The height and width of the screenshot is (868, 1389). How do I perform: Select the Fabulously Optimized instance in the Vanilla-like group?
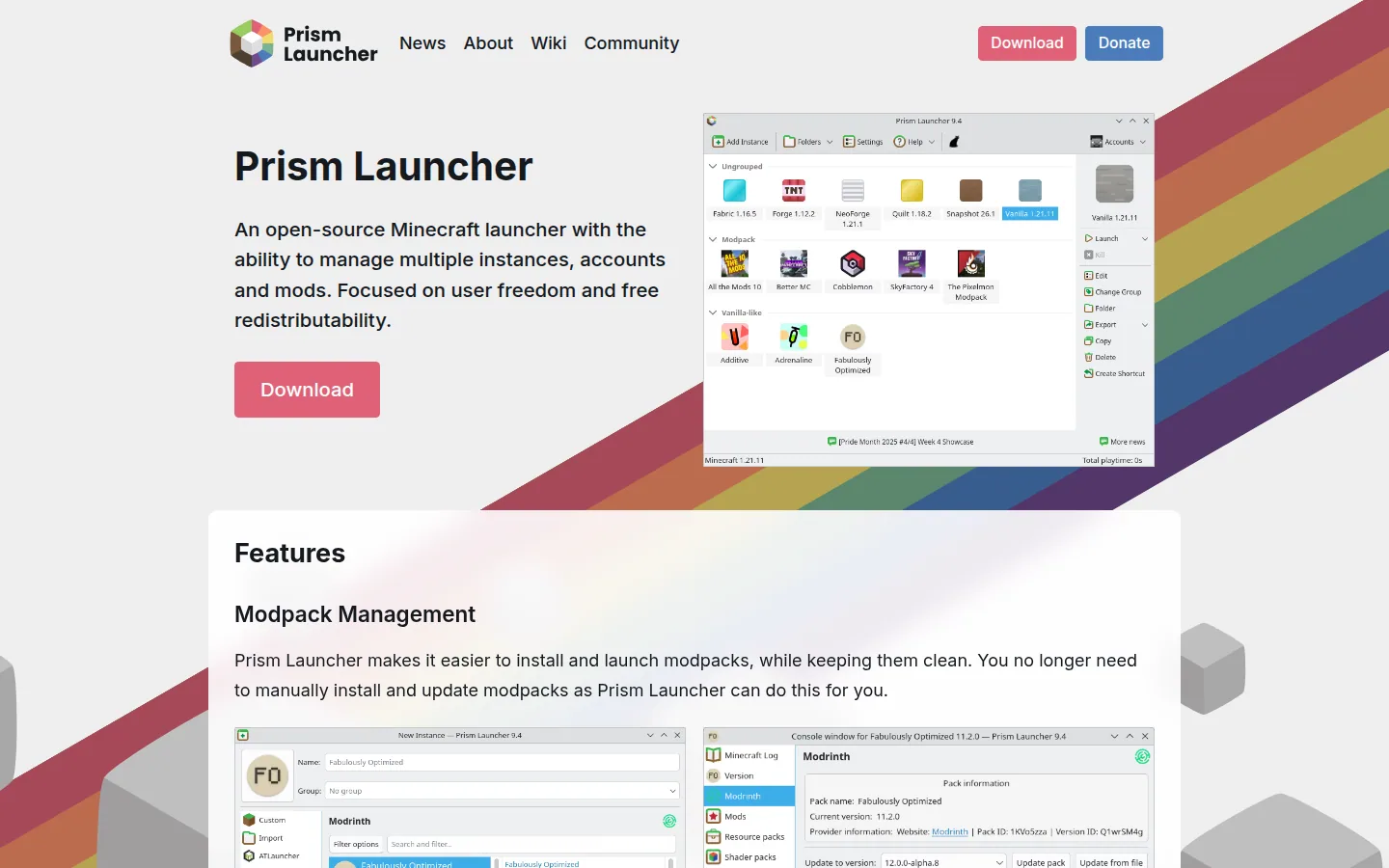tap(853, 348)
